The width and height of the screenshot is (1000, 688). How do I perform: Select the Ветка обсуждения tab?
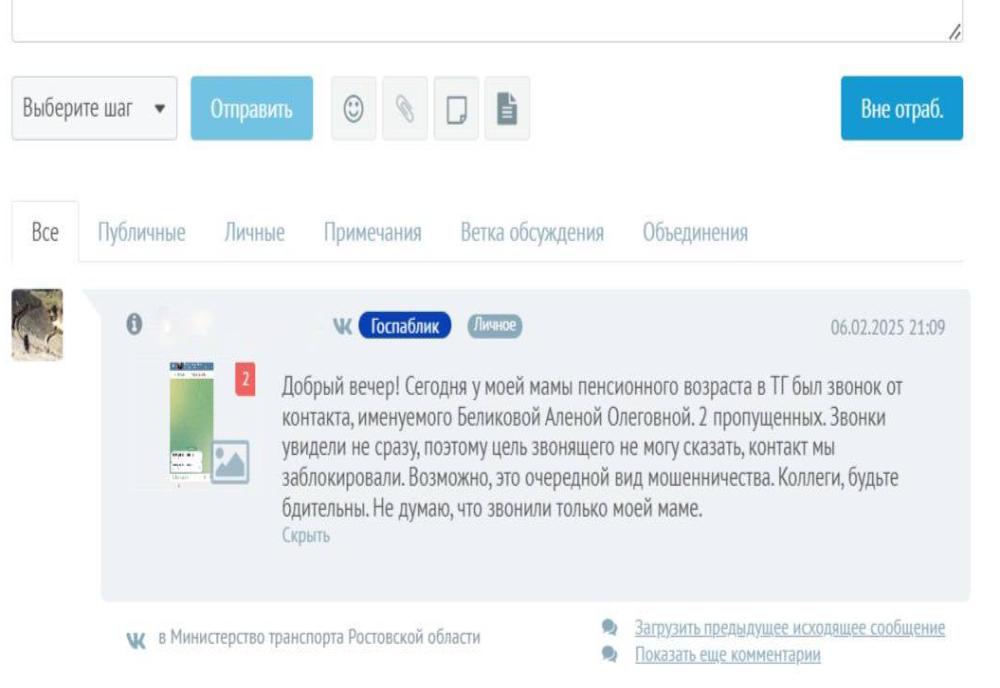point(531,233)
